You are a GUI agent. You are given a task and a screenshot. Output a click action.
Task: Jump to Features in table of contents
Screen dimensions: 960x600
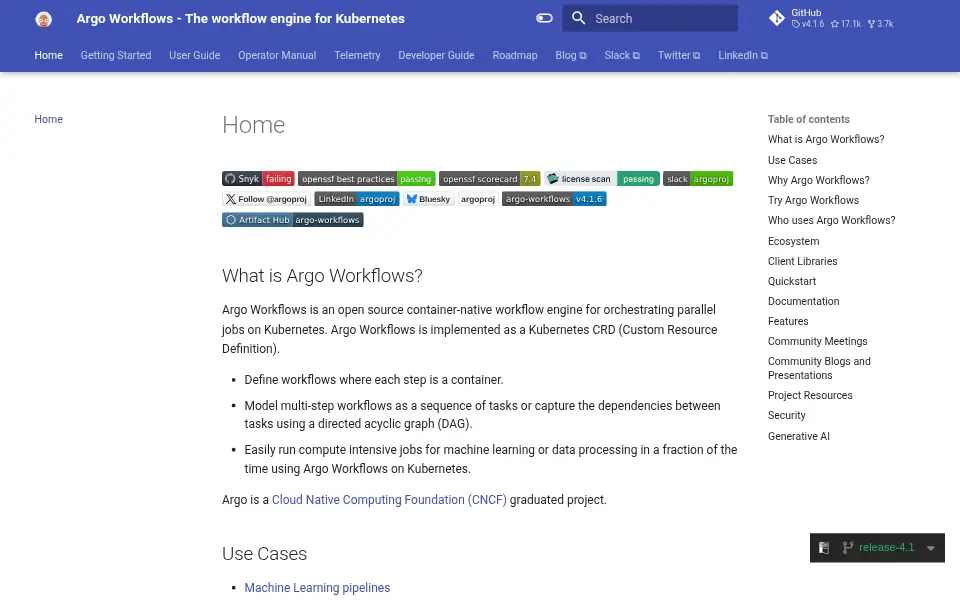pos(788,321)
